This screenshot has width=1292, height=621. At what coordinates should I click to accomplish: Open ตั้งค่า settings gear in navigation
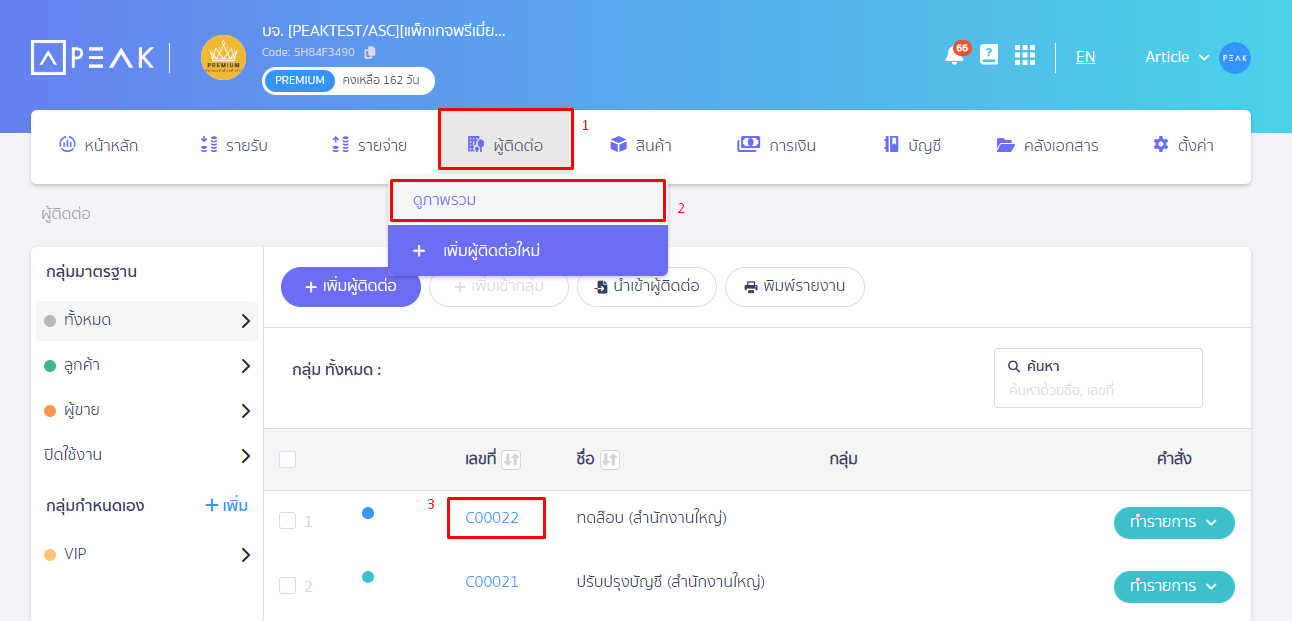[1181, 144]
